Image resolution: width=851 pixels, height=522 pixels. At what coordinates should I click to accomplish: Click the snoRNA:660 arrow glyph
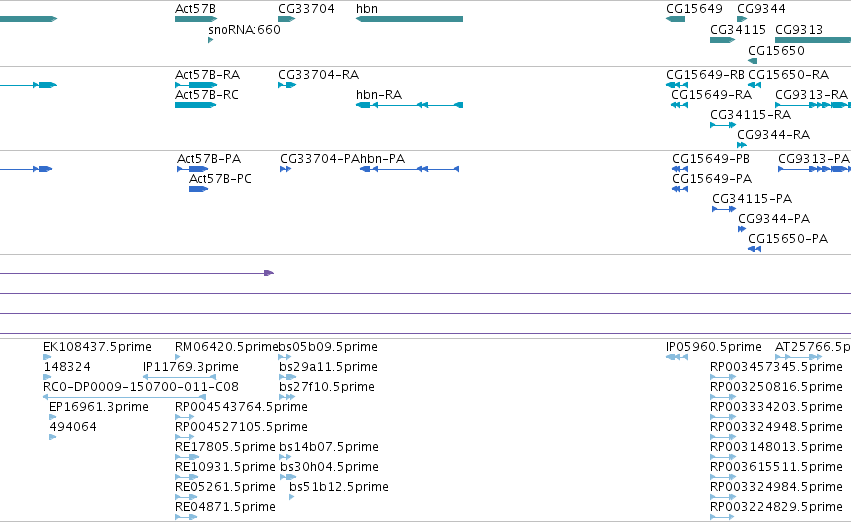[211, 40]
